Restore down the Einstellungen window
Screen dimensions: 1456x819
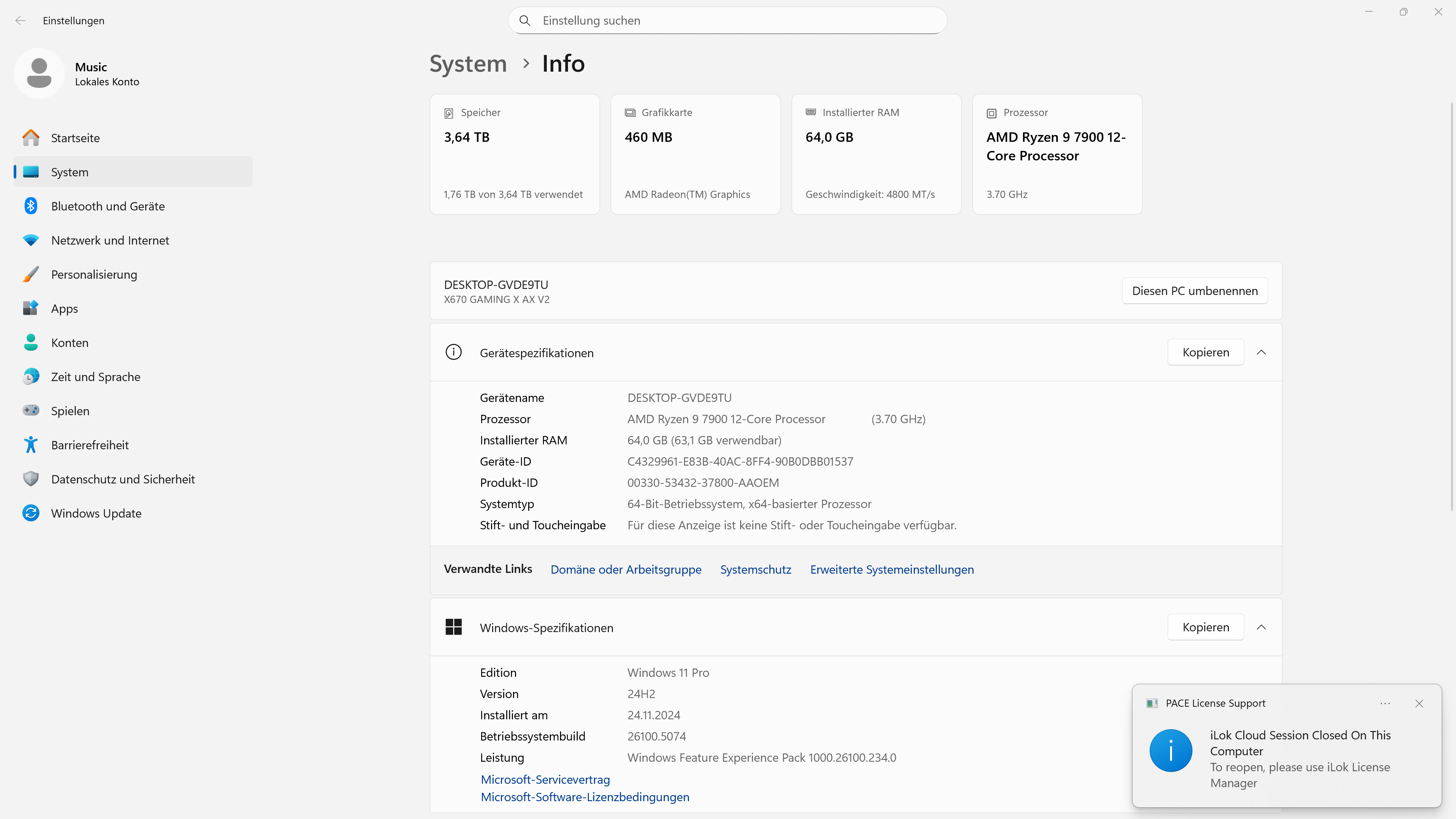click(1403, 12)
